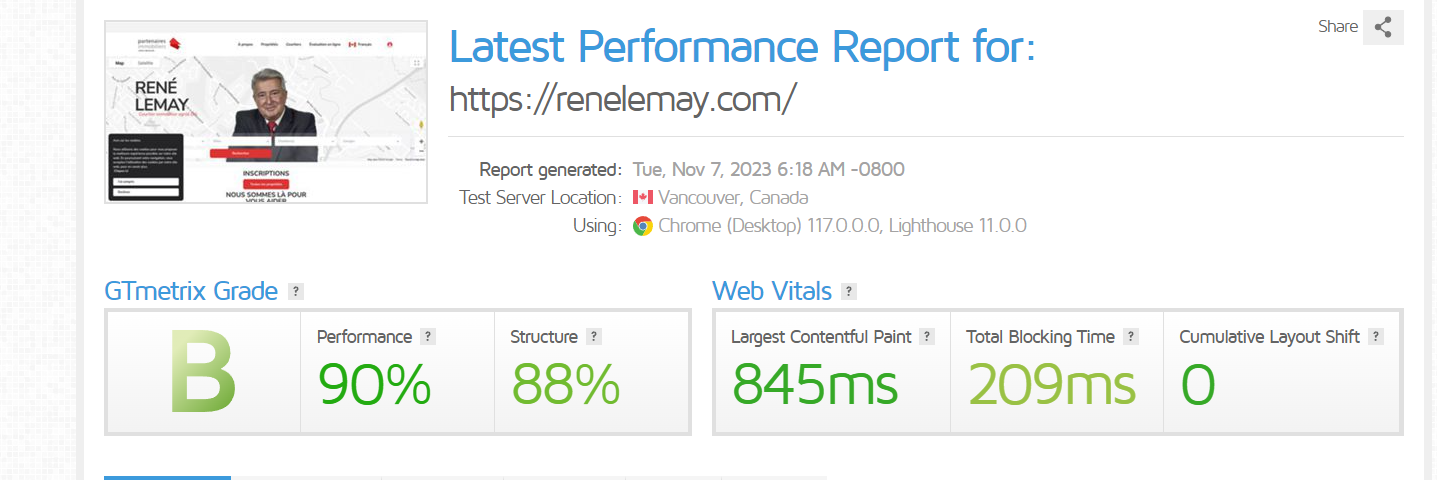Screen dimensions: 1437x480
Task: Click Total Blocking Time help icon
Action: 1131,337
